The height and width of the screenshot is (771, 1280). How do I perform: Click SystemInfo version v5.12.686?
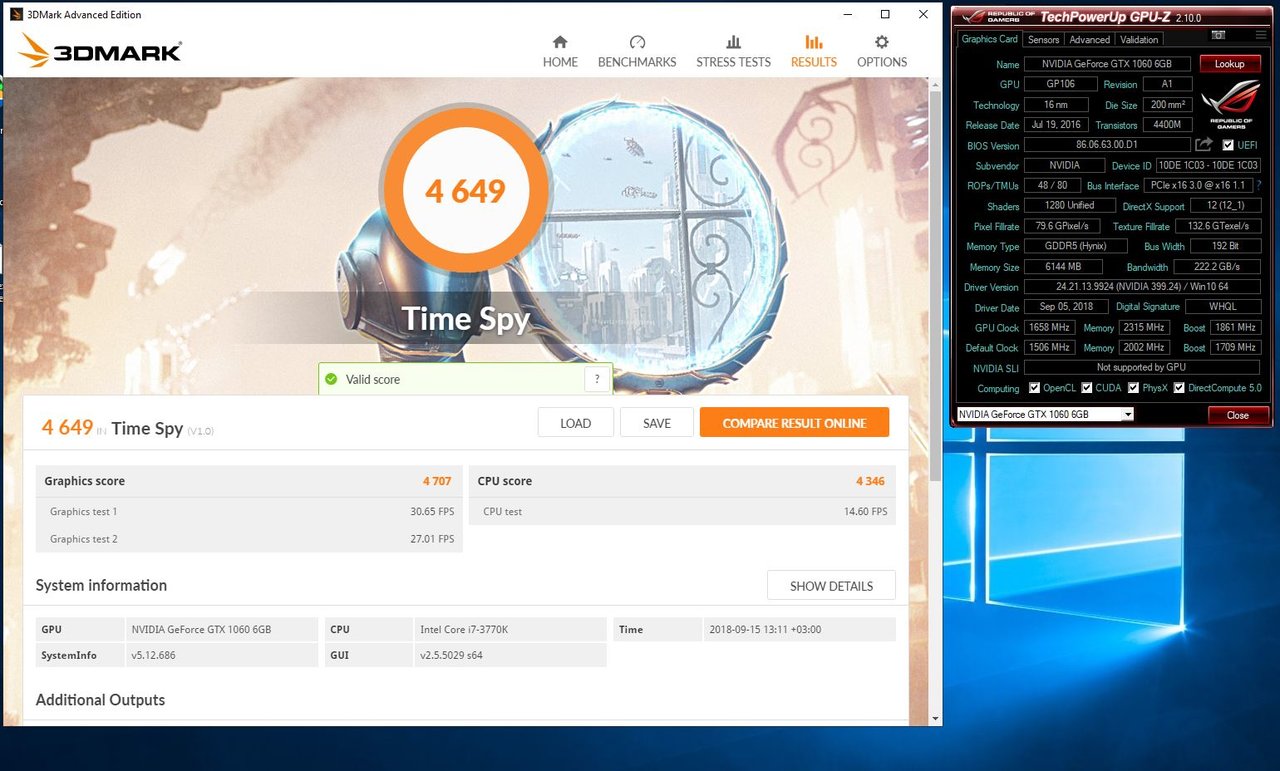point(221,655)
